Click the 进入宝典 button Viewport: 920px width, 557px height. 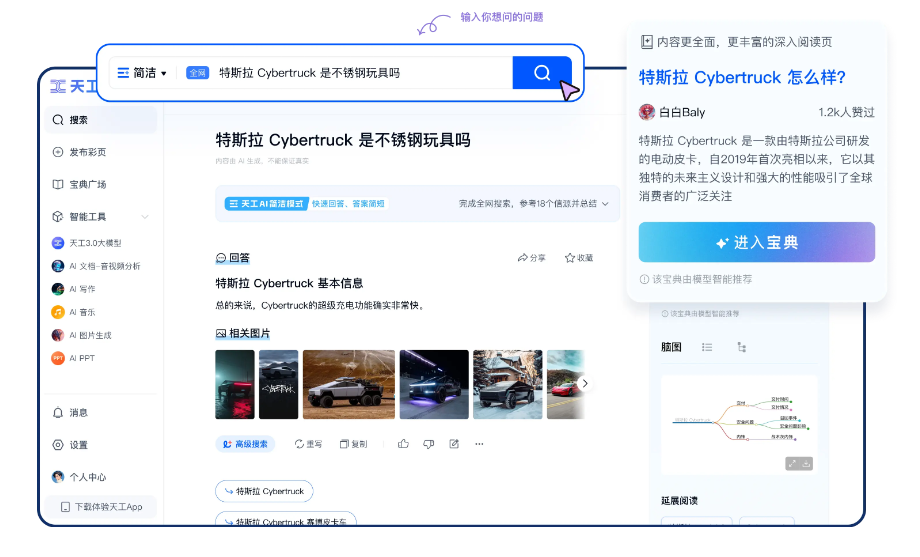click(x=757, y=242)
